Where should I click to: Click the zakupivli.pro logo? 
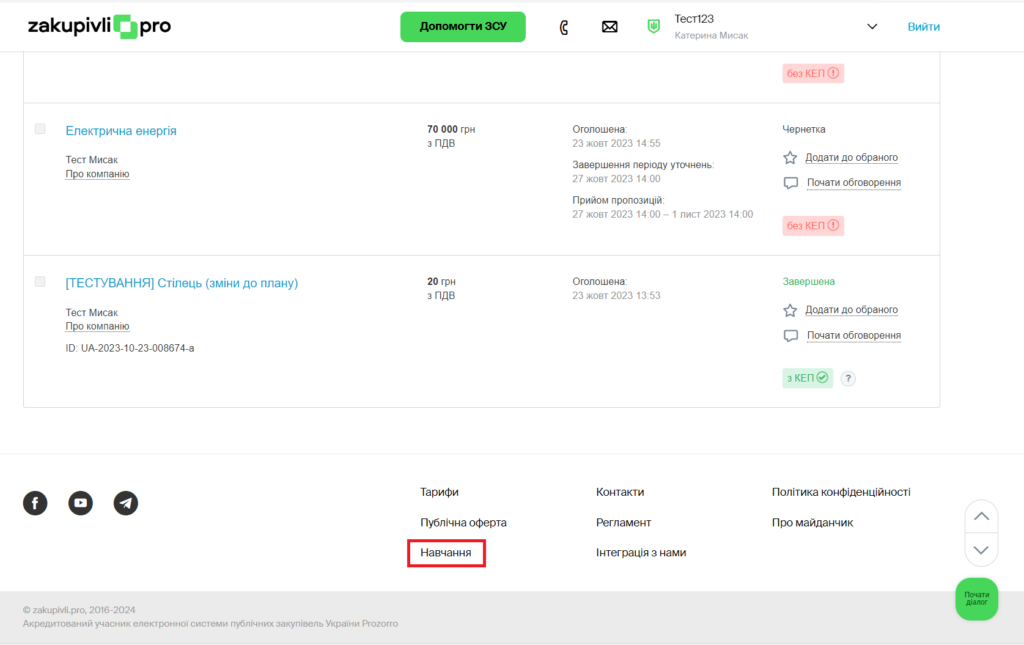pyautogui.click(x=99, y=27)
